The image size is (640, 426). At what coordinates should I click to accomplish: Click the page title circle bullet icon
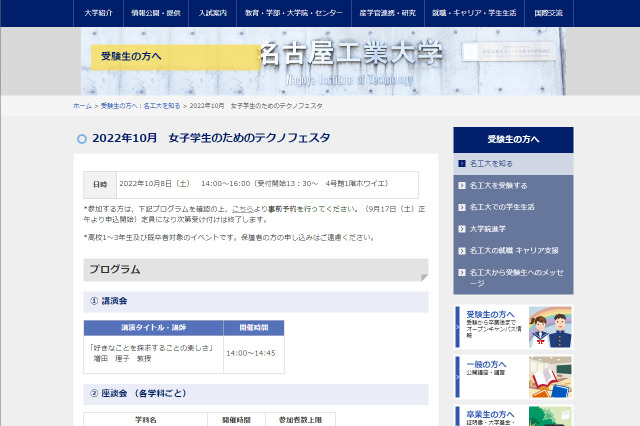(82, 139)
